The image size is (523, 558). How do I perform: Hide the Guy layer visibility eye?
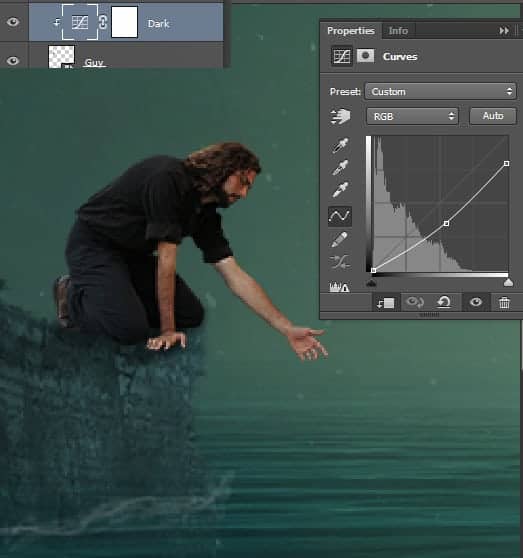pyautogui.click(x=13, y=60)
